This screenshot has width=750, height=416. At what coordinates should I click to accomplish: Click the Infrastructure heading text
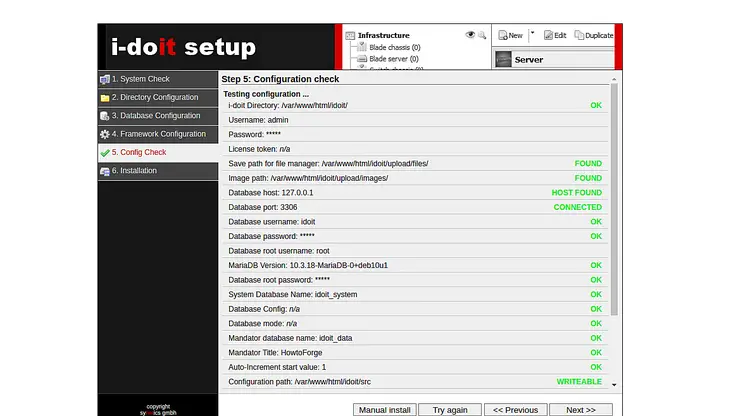[384, 35]
